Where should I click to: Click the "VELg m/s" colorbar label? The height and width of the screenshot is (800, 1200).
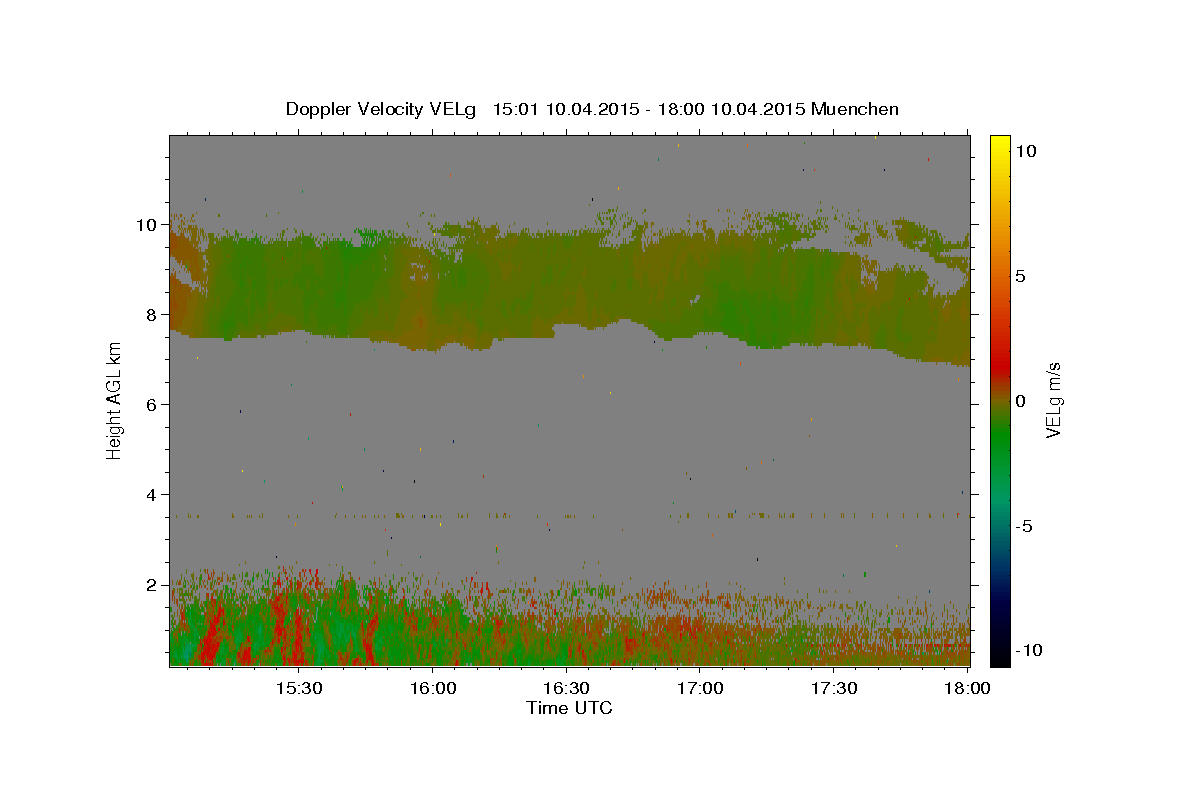coord(1053,400)
